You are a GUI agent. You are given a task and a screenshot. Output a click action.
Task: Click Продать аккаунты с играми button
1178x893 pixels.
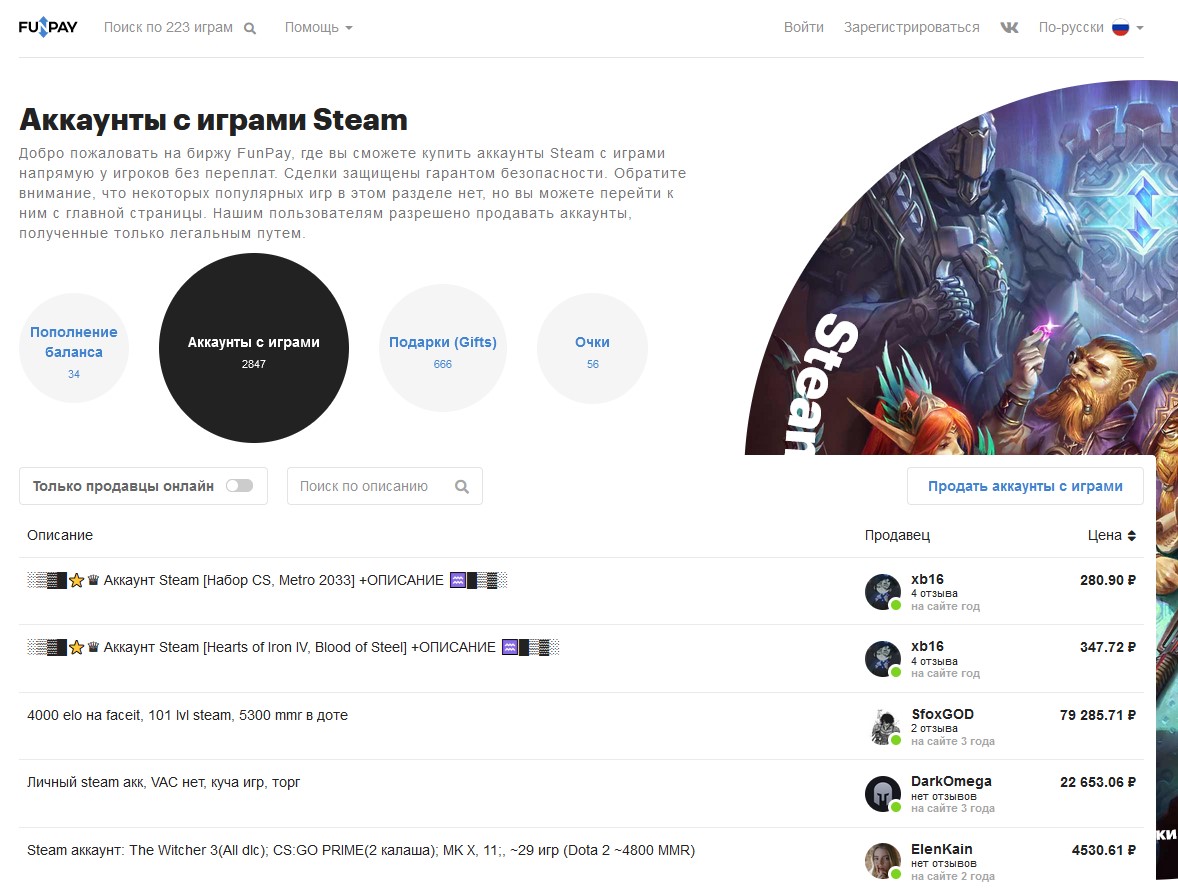[x=1025, y=486]
